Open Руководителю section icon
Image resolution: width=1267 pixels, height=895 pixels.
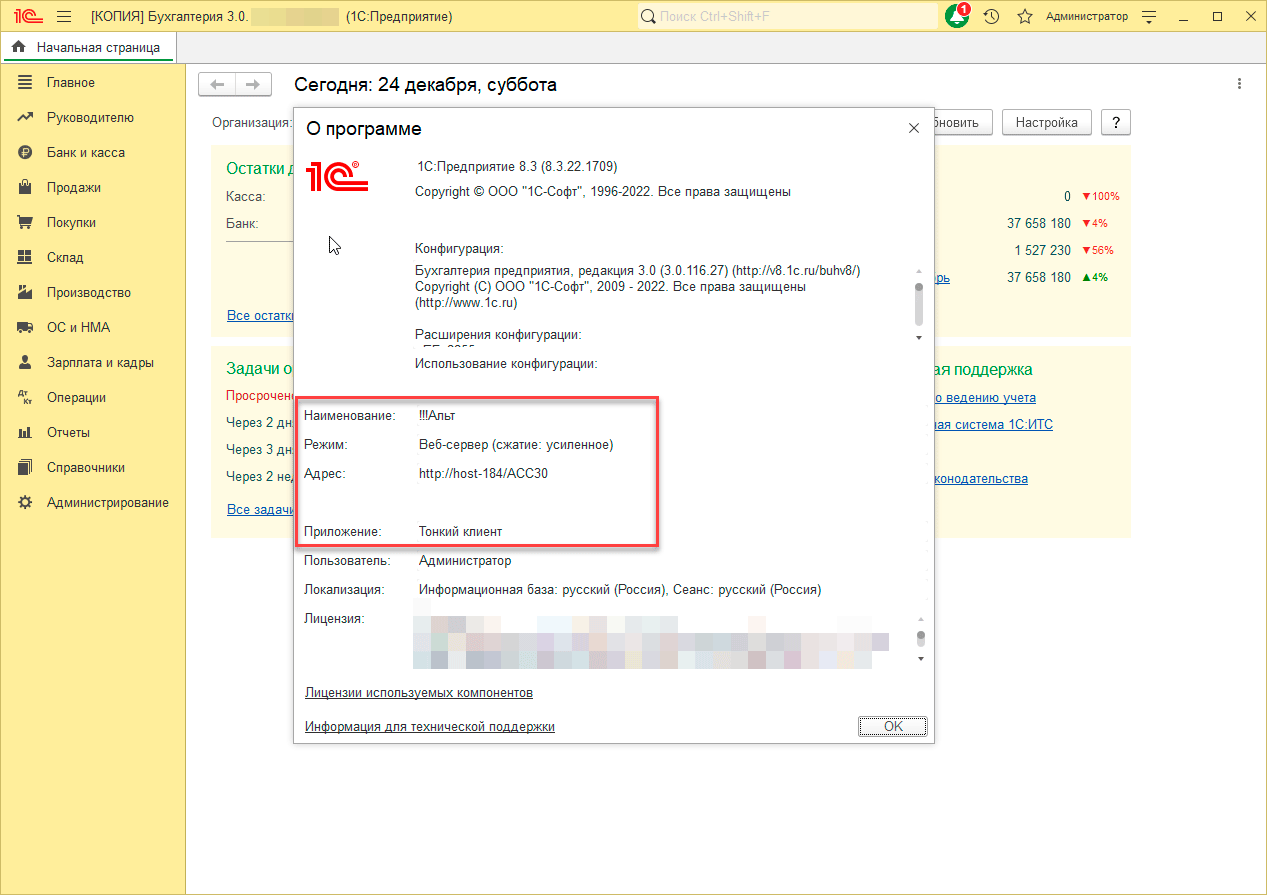26,118
